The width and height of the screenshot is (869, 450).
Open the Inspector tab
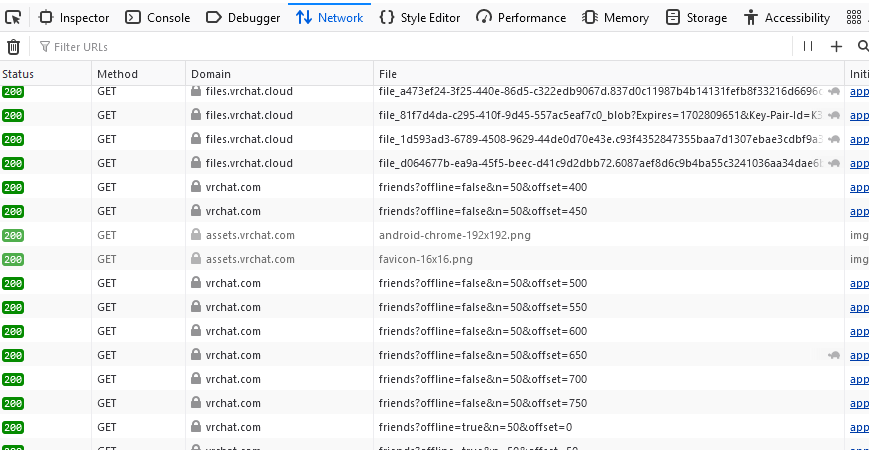(x=74, y=18)
